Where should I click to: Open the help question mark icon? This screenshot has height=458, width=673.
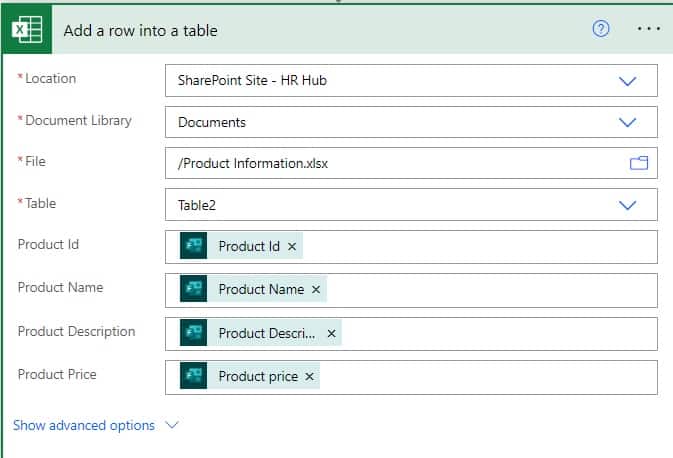pos(601,29)
